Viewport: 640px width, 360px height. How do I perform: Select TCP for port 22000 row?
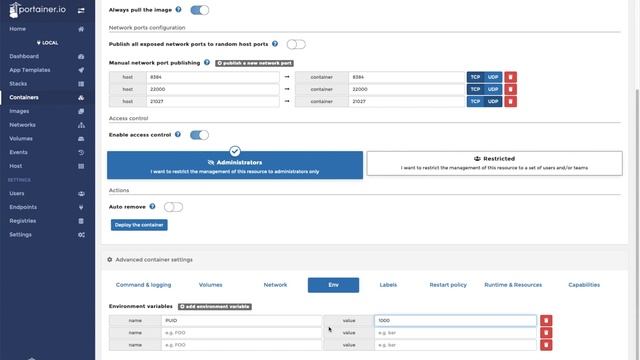click(x=475, y=89)
